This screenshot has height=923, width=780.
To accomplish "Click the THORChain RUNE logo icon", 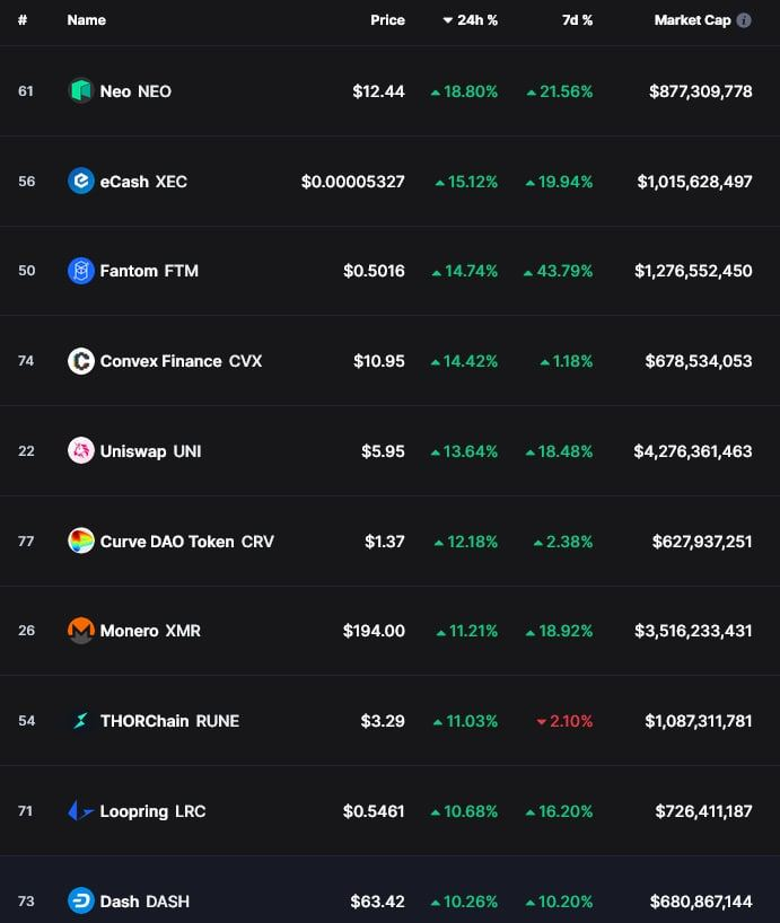I will click(81, 721).
